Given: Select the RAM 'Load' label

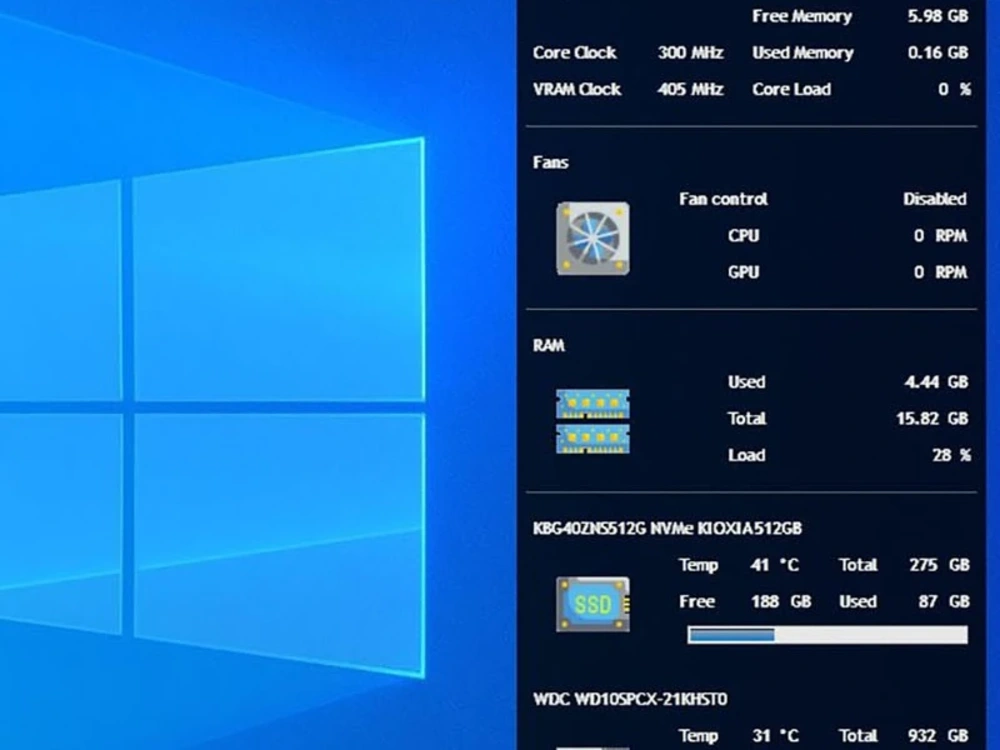Looking at the screenshot, I should (x=746, y=455).
